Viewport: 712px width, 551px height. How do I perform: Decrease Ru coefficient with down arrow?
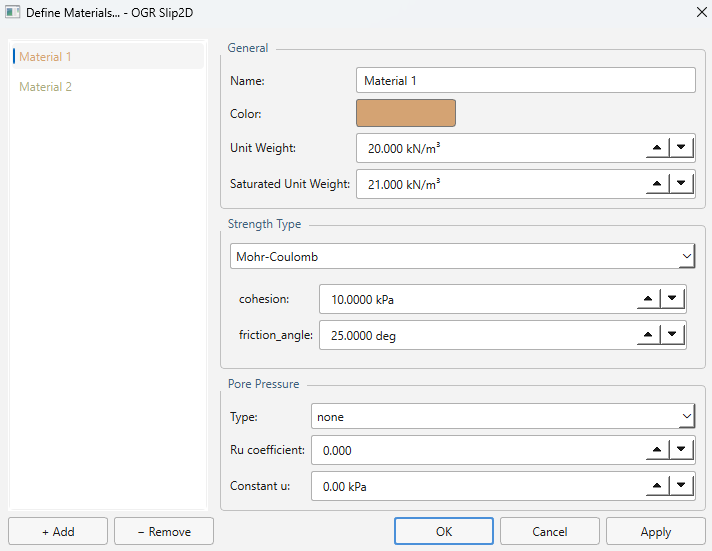(x=681, y=450)
